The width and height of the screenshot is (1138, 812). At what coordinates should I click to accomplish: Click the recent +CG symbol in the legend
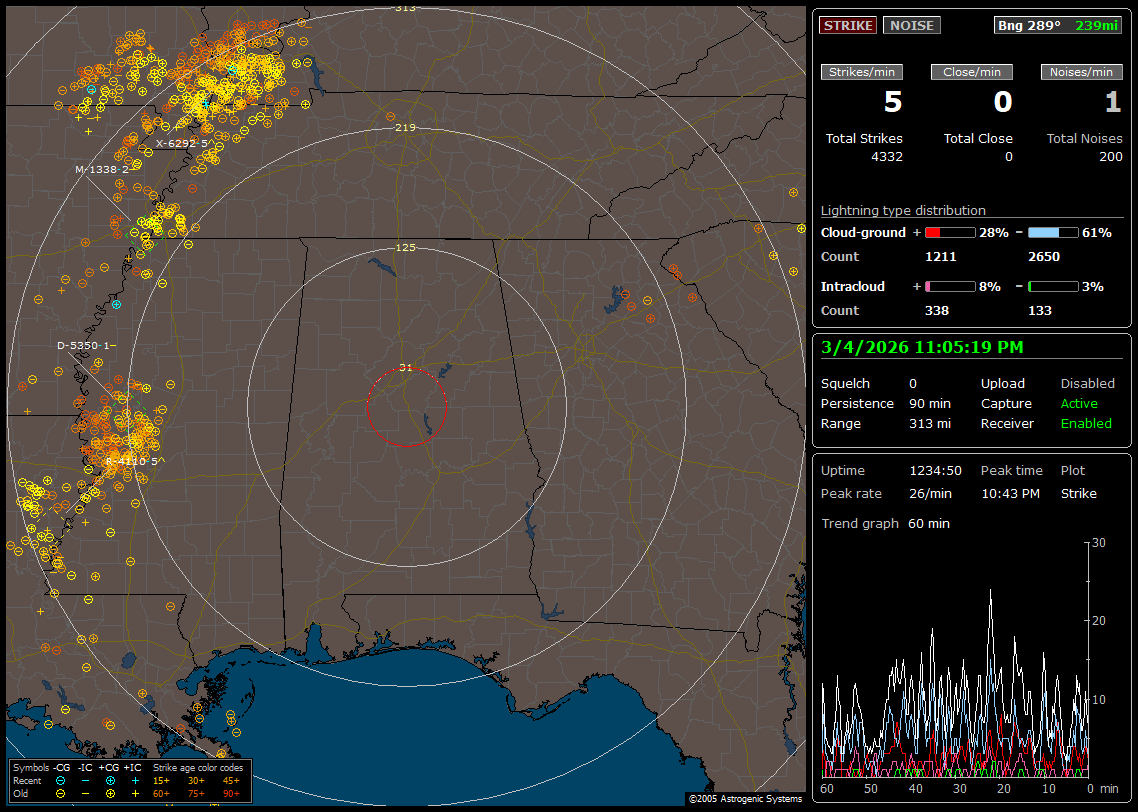click(110, 780)
